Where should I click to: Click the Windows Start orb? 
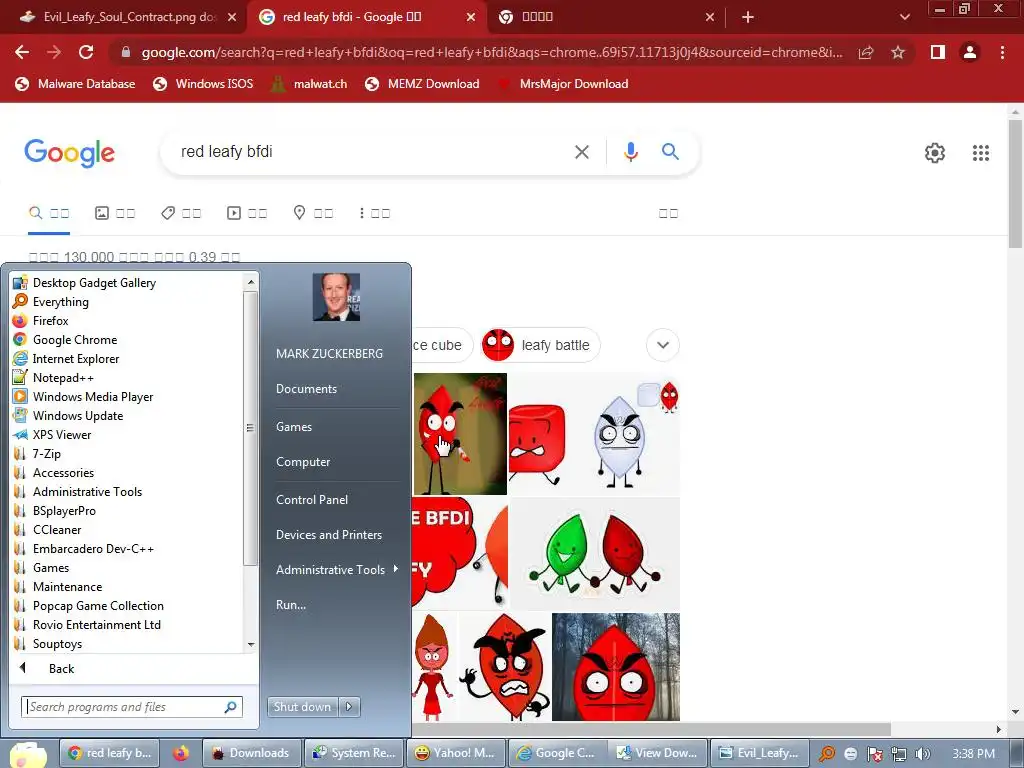point(27,754)
